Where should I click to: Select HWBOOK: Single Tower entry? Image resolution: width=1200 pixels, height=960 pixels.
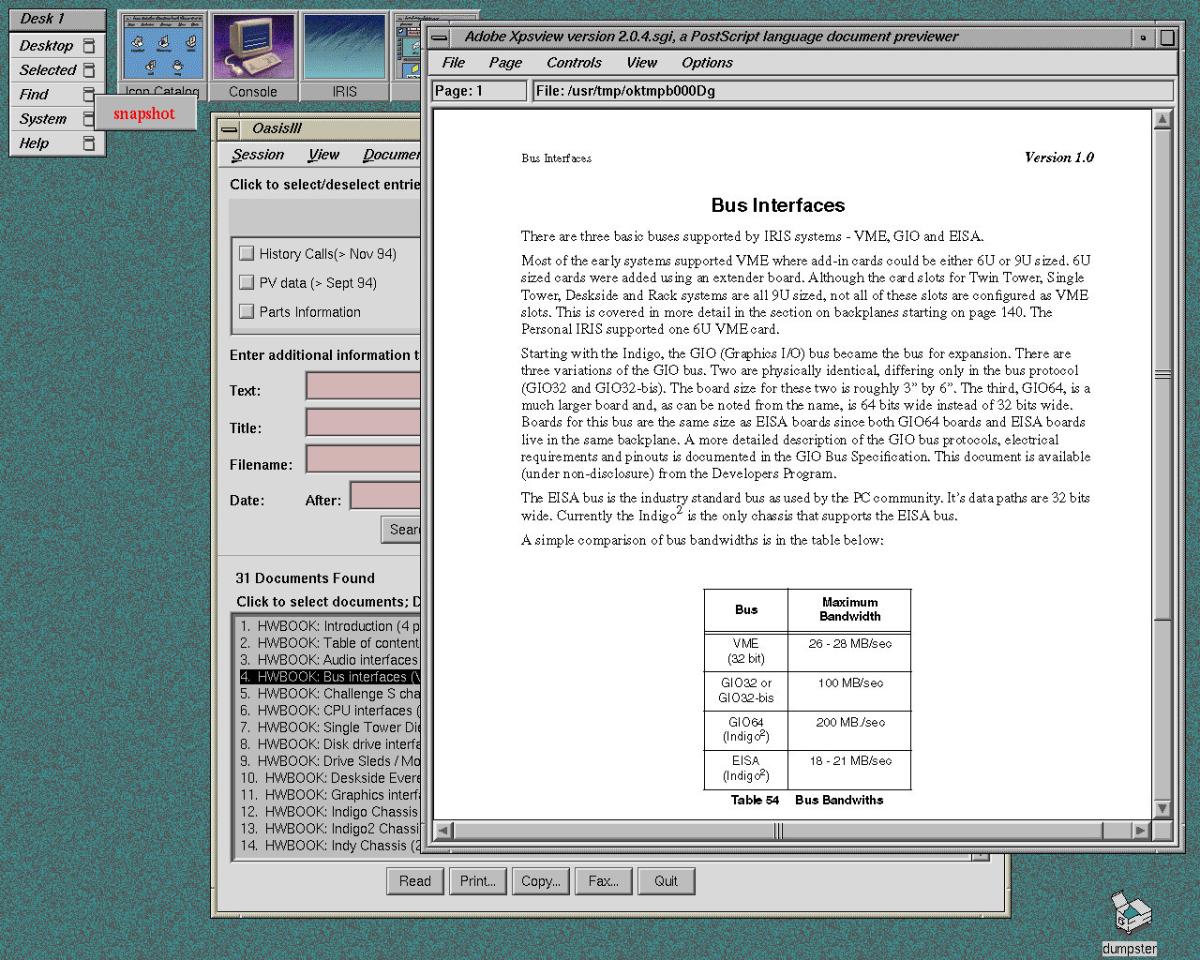click(330, 727)
